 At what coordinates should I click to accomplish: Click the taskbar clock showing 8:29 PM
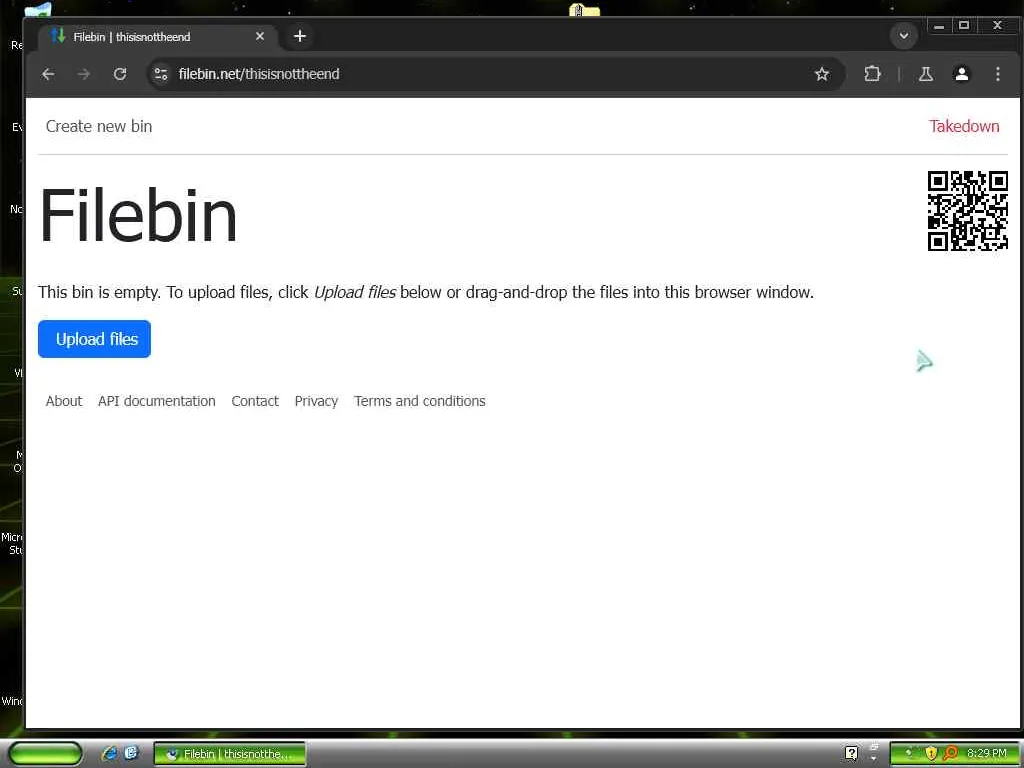pyautogui.click(x=987, y=753)
